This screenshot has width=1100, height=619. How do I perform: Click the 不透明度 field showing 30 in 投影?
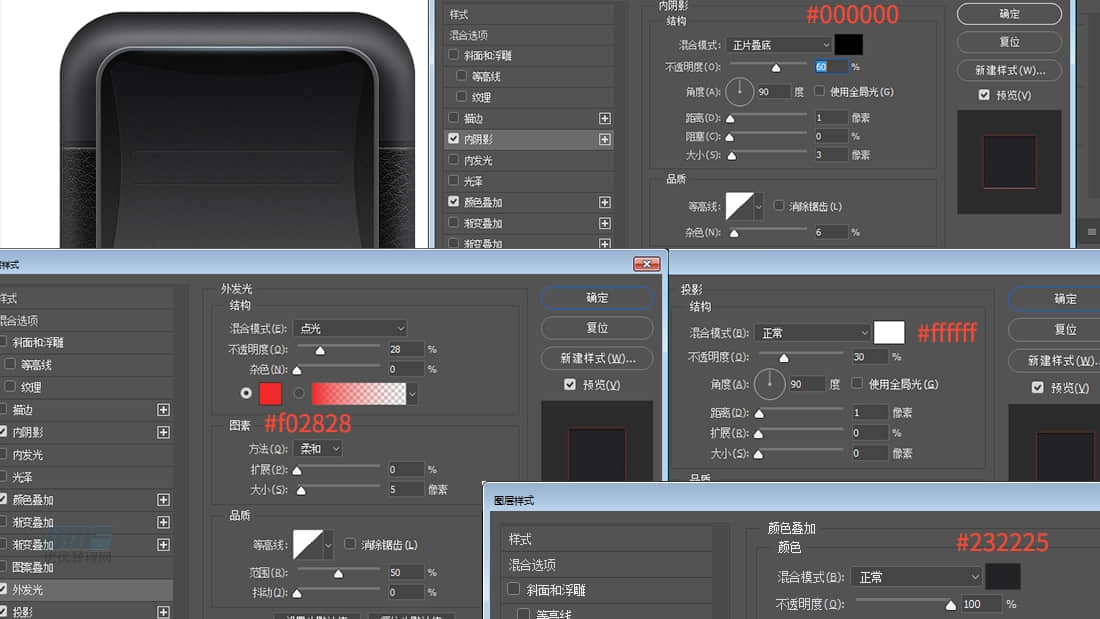point(868,357)
